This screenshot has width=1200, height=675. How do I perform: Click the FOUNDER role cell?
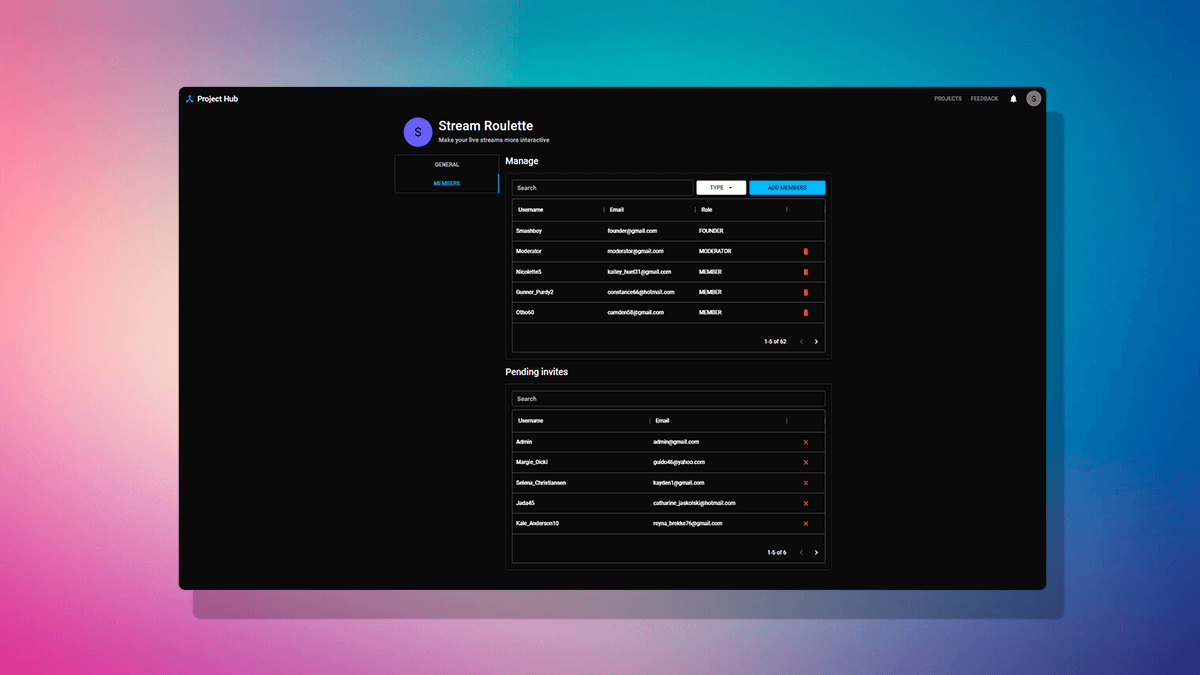pos(711,231)
